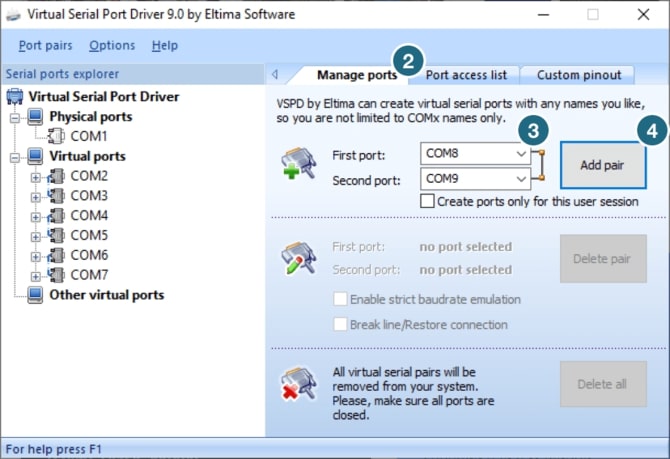Enable Create ports only for this user session
This screenshot has width=670, height=459.
click(427, 201)
